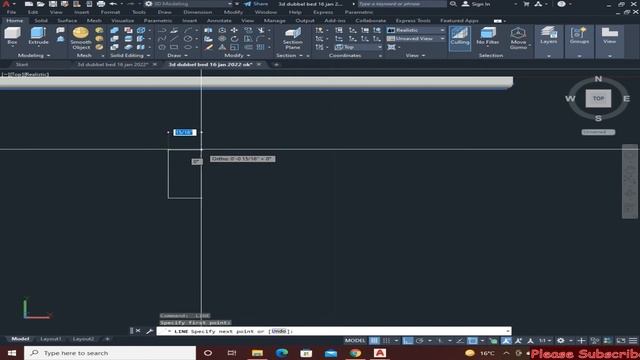
Task: Close the command line with X
Action: (138, 331)
